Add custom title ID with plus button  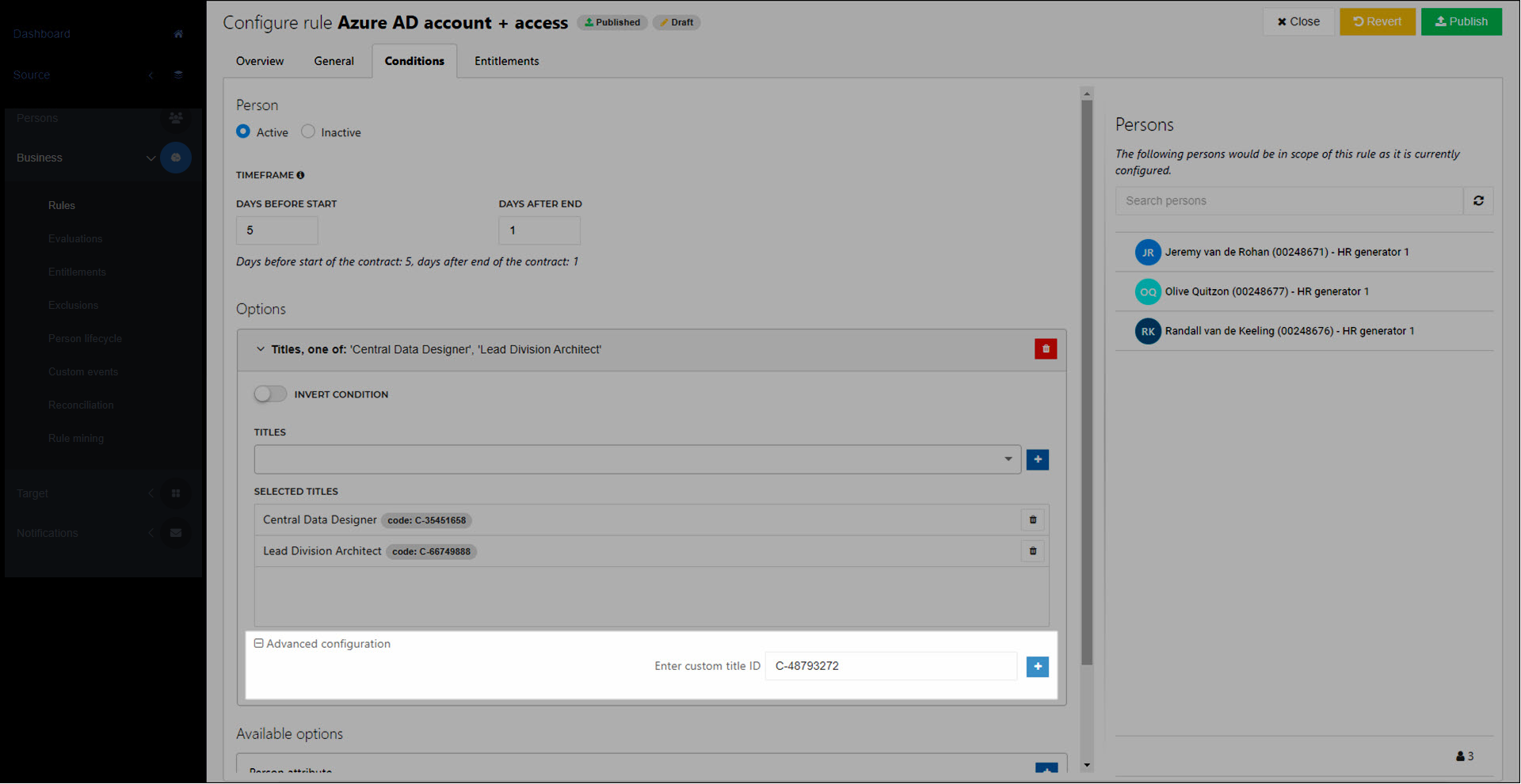1037,667
